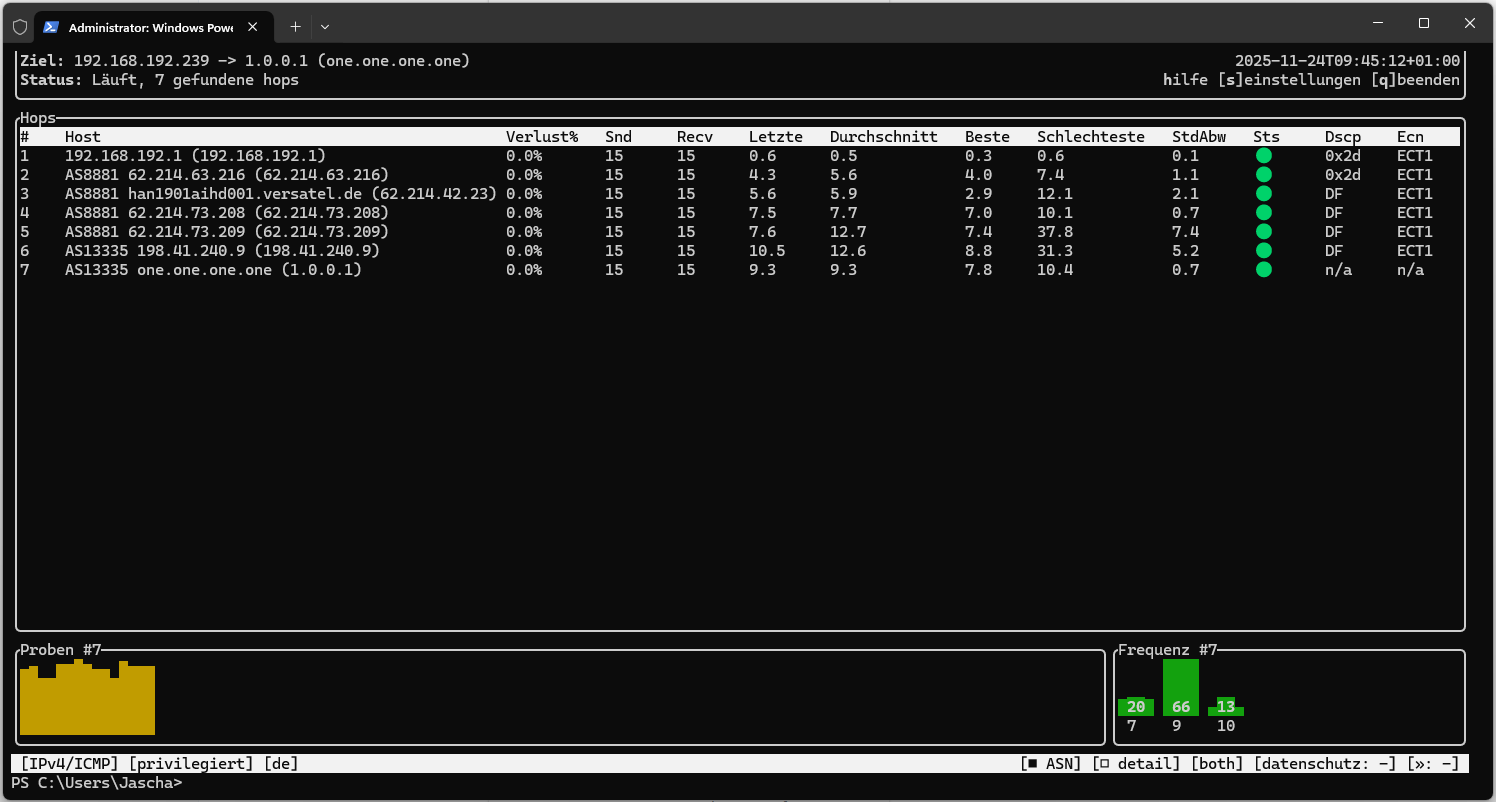Click the Frequenz #7 panel title
Viewport: 1496px width, 802px height.
click(x=1168, y=650)
